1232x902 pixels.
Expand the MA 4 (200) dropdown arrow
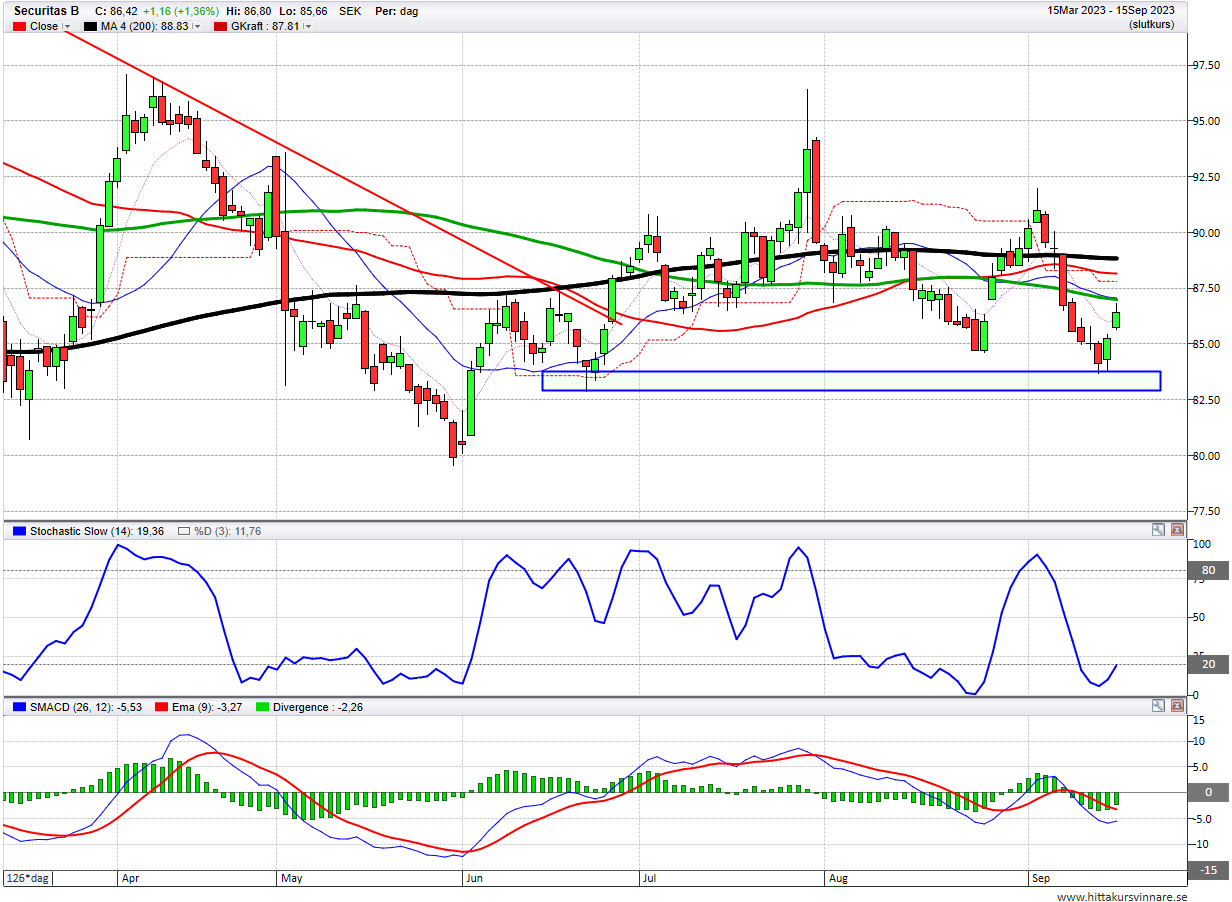click(x=196, y=27)
